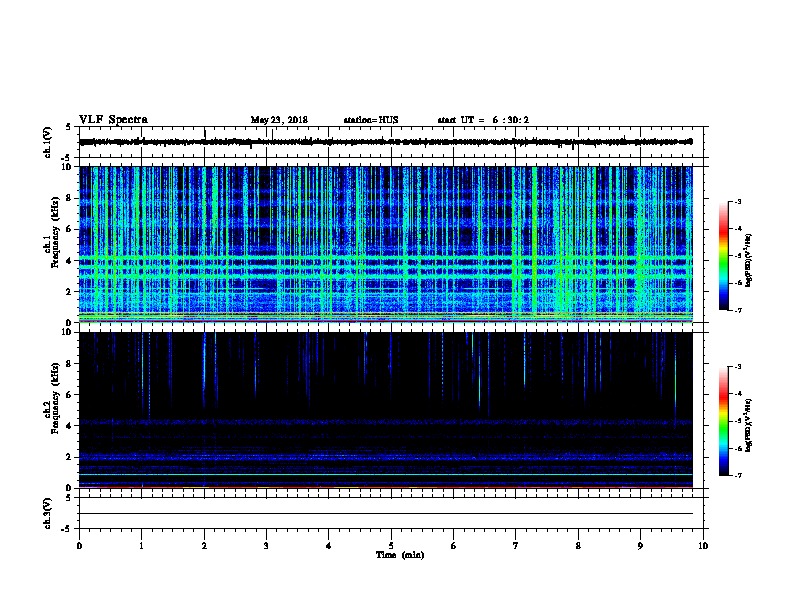
Task: Click the '-3' label on ch.1 color bar
Action: tap(737, 202)
